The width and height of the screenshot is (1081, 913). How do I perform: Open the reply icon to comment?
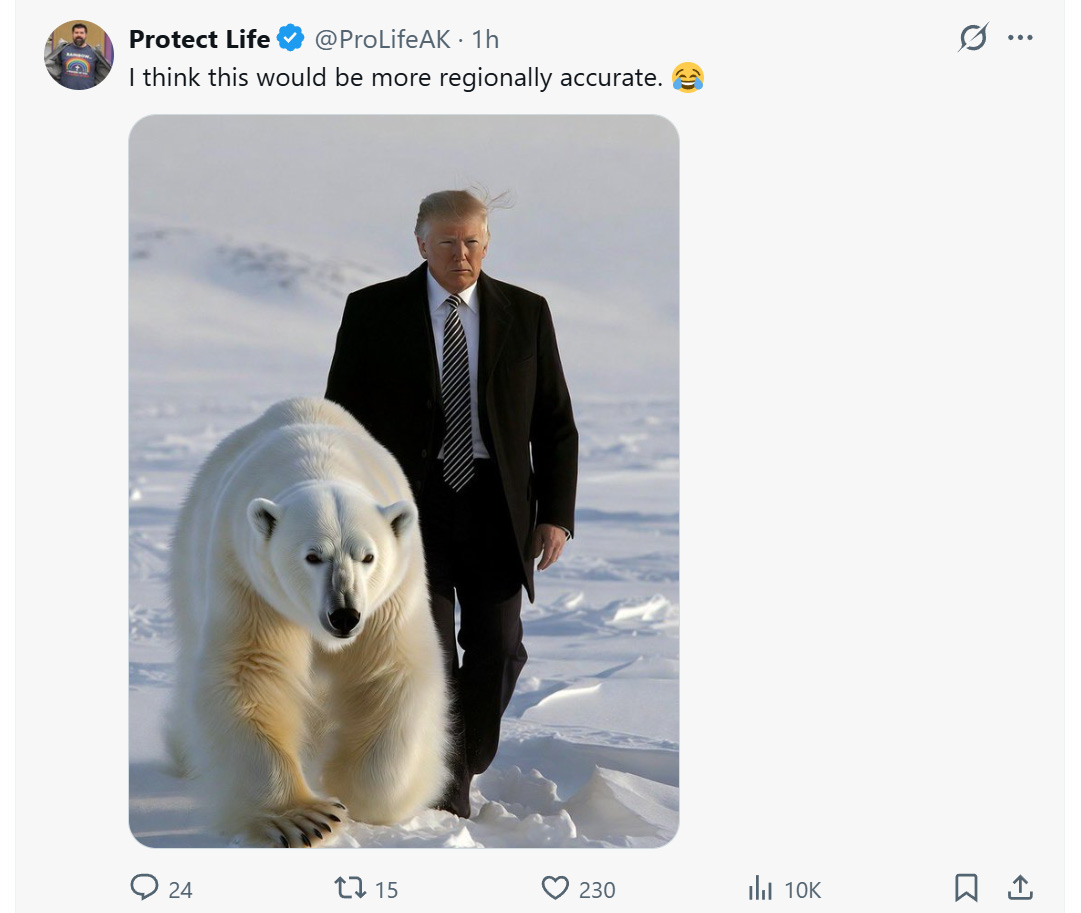(144, 888)
